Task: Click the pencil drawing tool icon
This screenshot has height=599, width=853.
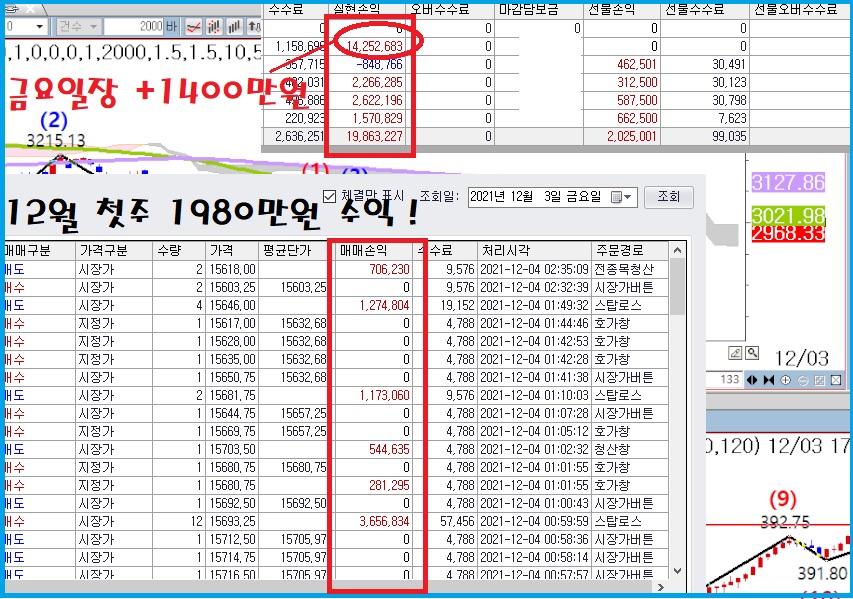Action: click(735, 353)
